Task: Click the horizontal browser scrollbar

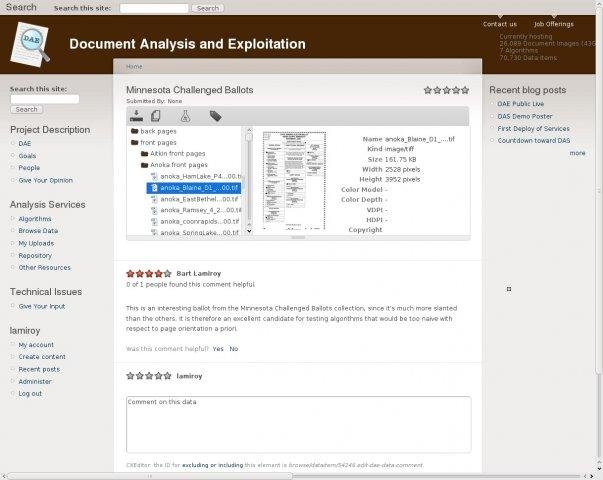Action: 150,476
